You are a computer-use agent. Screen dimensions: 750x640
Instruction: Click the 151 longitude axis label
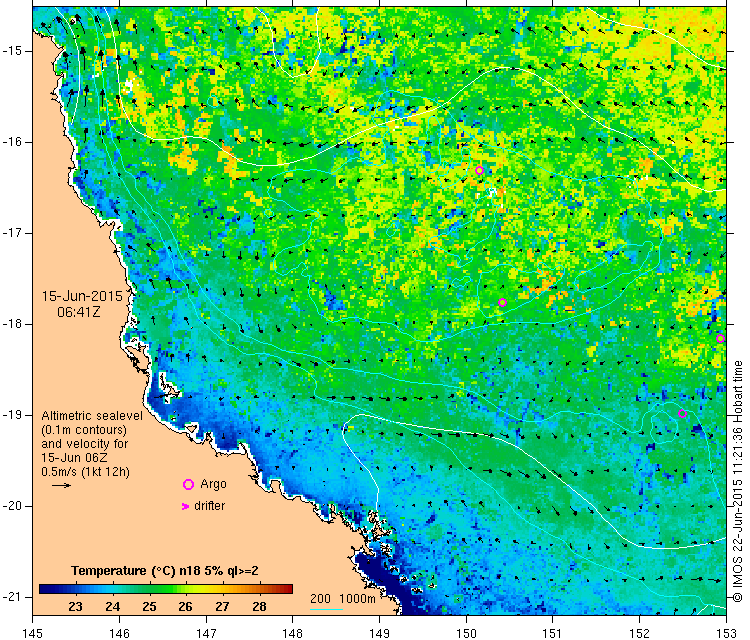point(552,634)
